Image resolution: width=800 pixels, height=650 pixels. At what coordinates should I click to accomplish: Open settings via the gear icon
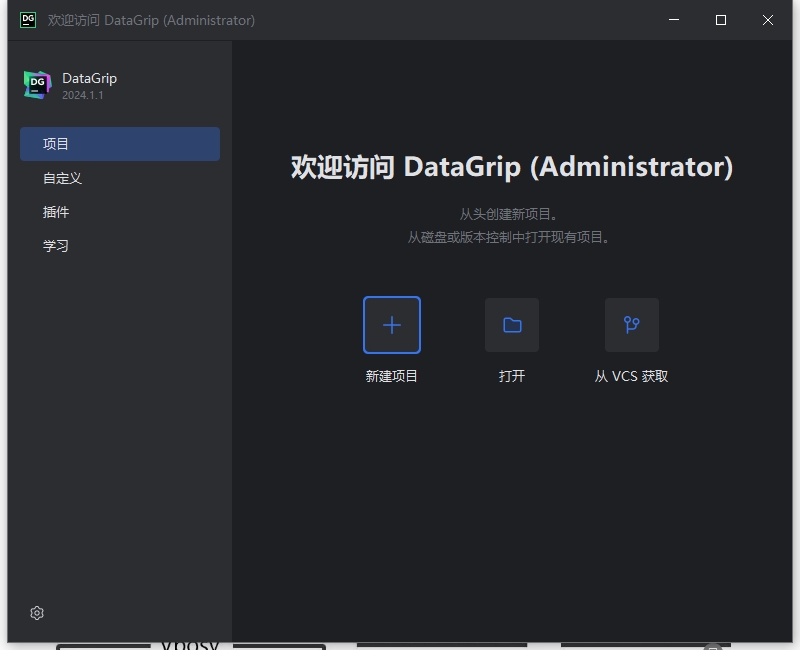[37, 612]
